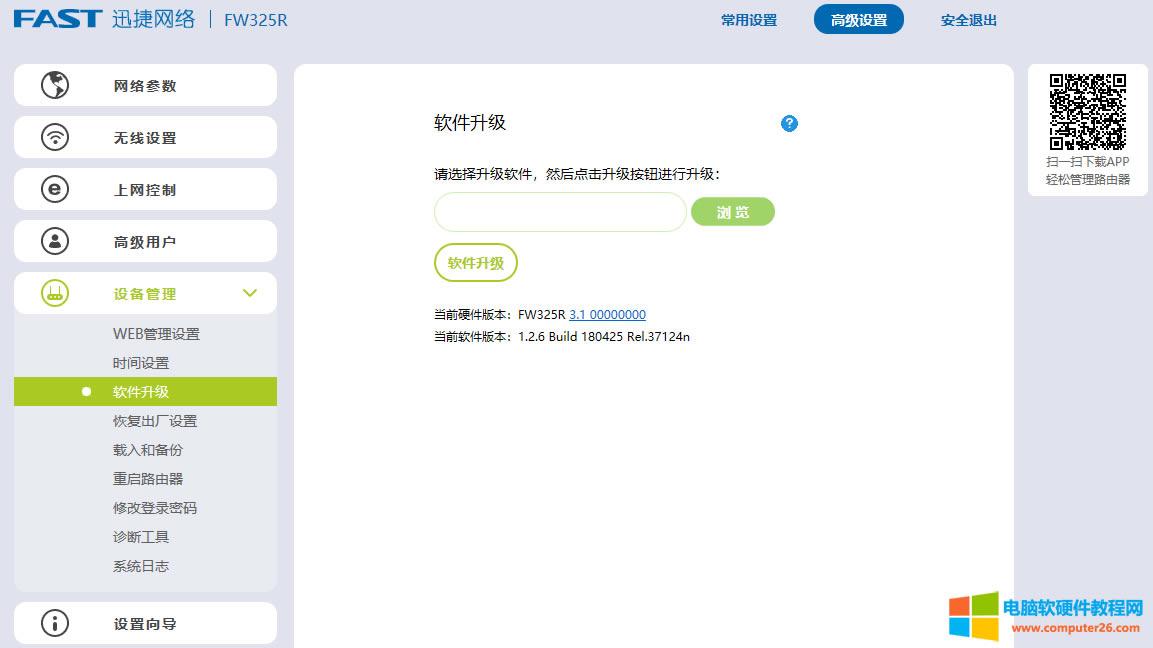Open the 3.1 00000000 hardware version link
The image size is (1153, 648).
pos(606,314)
